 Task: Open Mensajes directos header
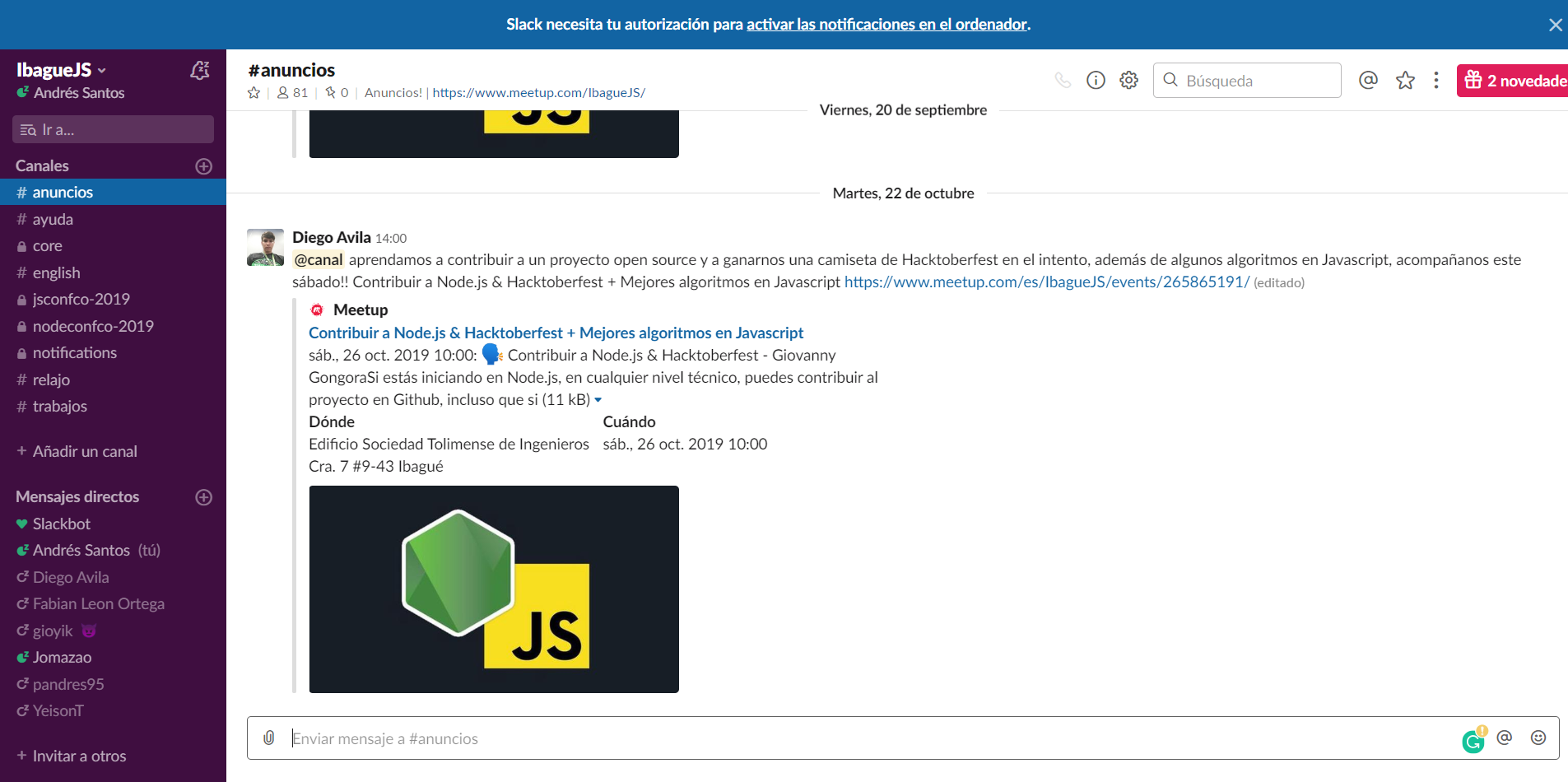[x=77, y=496]
